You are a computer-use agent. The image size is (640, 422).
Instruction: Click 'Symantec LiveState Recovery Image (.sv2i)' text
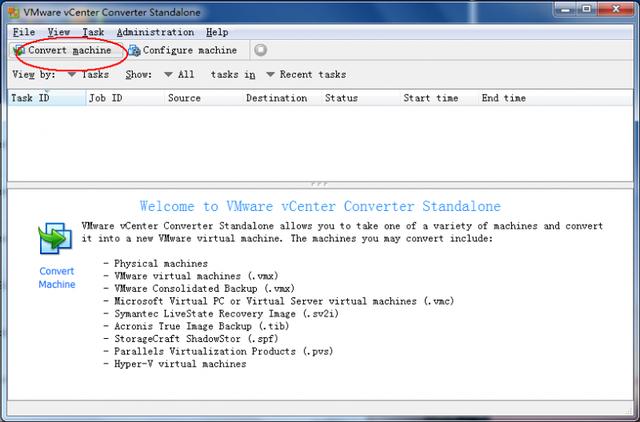pos(226,314)
